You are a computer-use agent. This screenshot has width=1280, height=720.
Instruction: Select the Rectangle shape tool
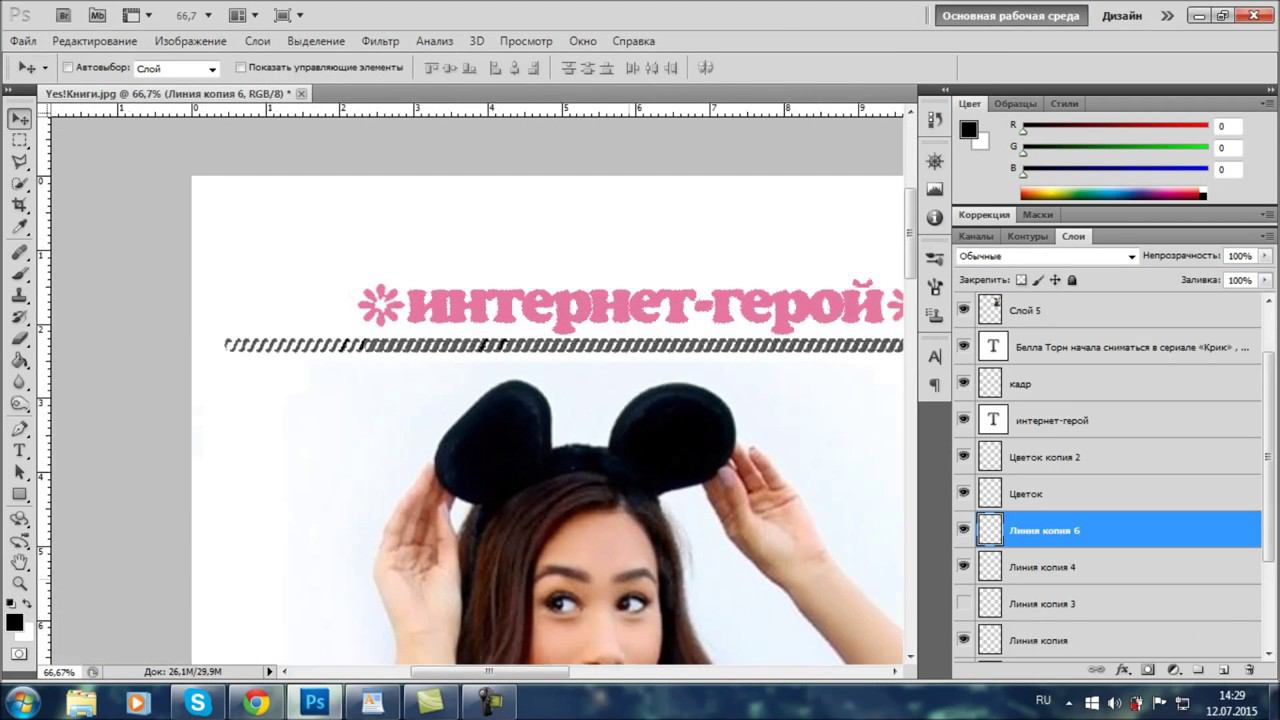coord(19,494)
